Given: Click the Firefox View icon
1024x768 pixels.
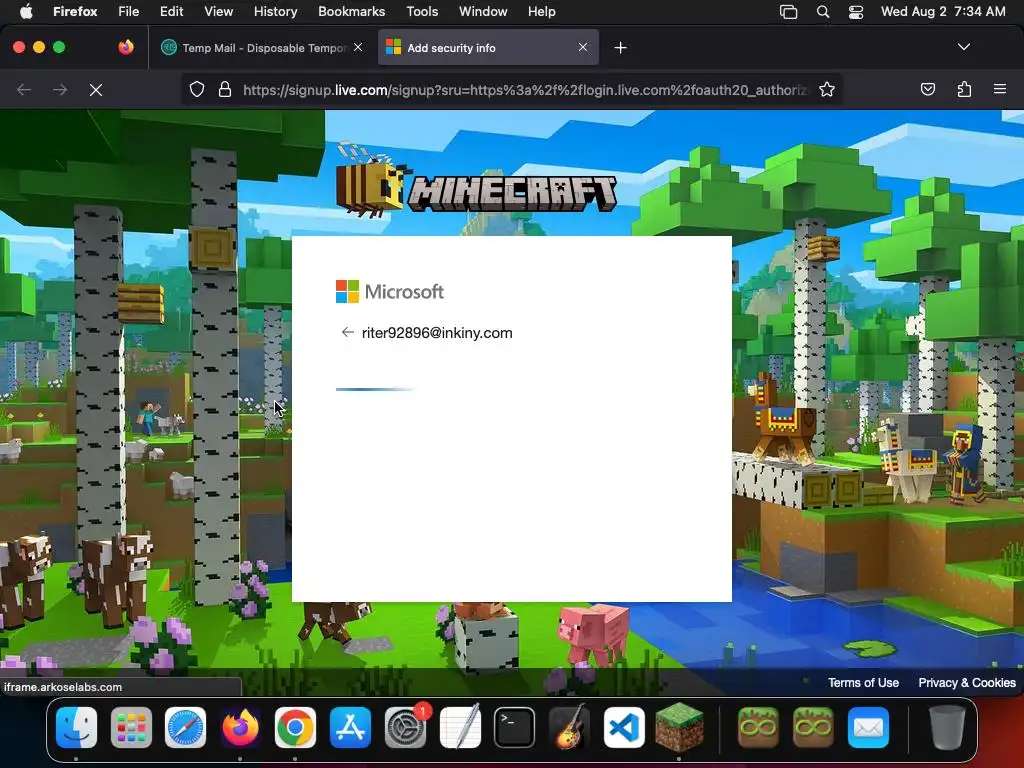Looking at the screenshot, I should pyautogui.click(x=126, y=47).
